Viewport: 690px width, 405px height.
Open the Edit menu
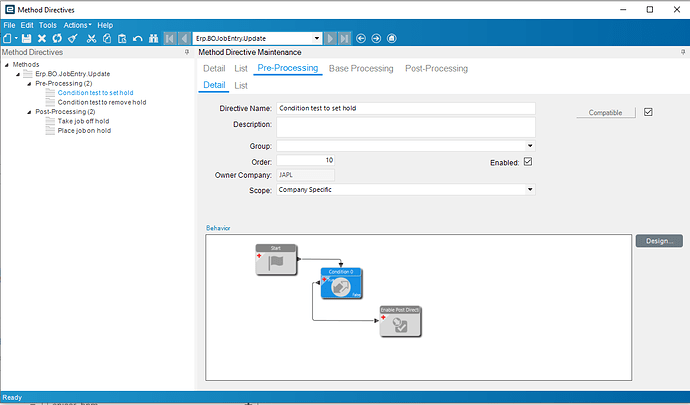[27, 25]
